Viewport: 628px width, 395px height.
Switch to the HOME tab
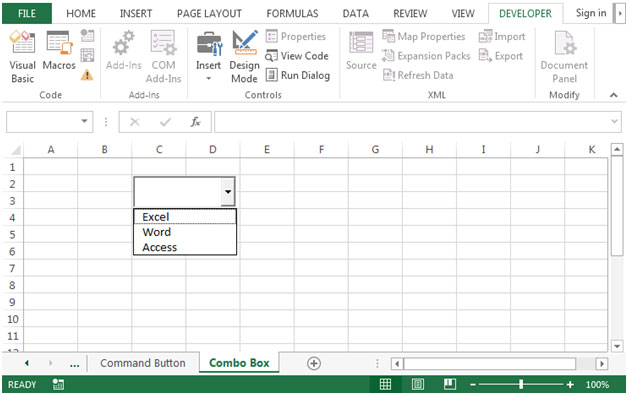tap(81, 14)
